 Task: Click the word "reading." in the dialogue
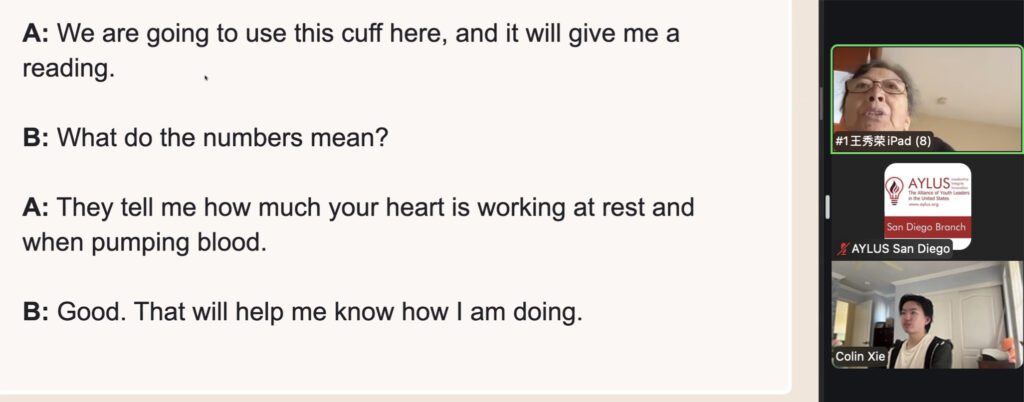[69, 68]
